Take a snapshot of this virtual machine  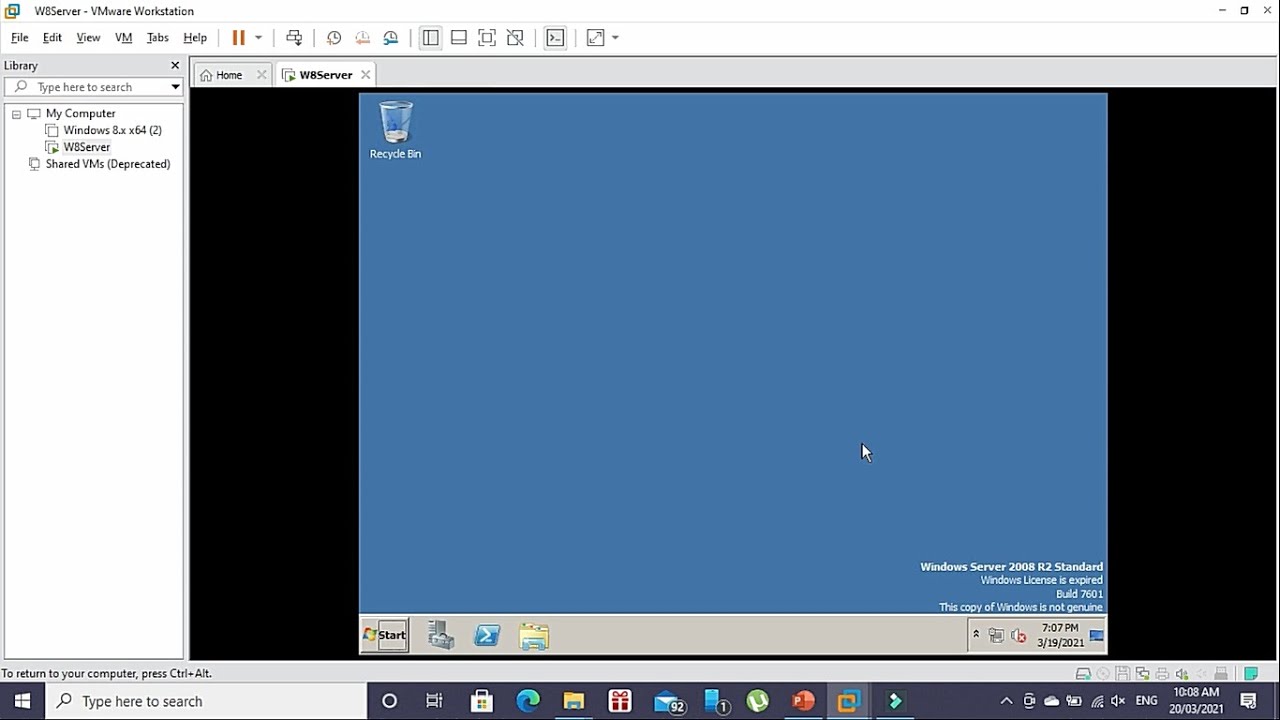coord(334,38)
